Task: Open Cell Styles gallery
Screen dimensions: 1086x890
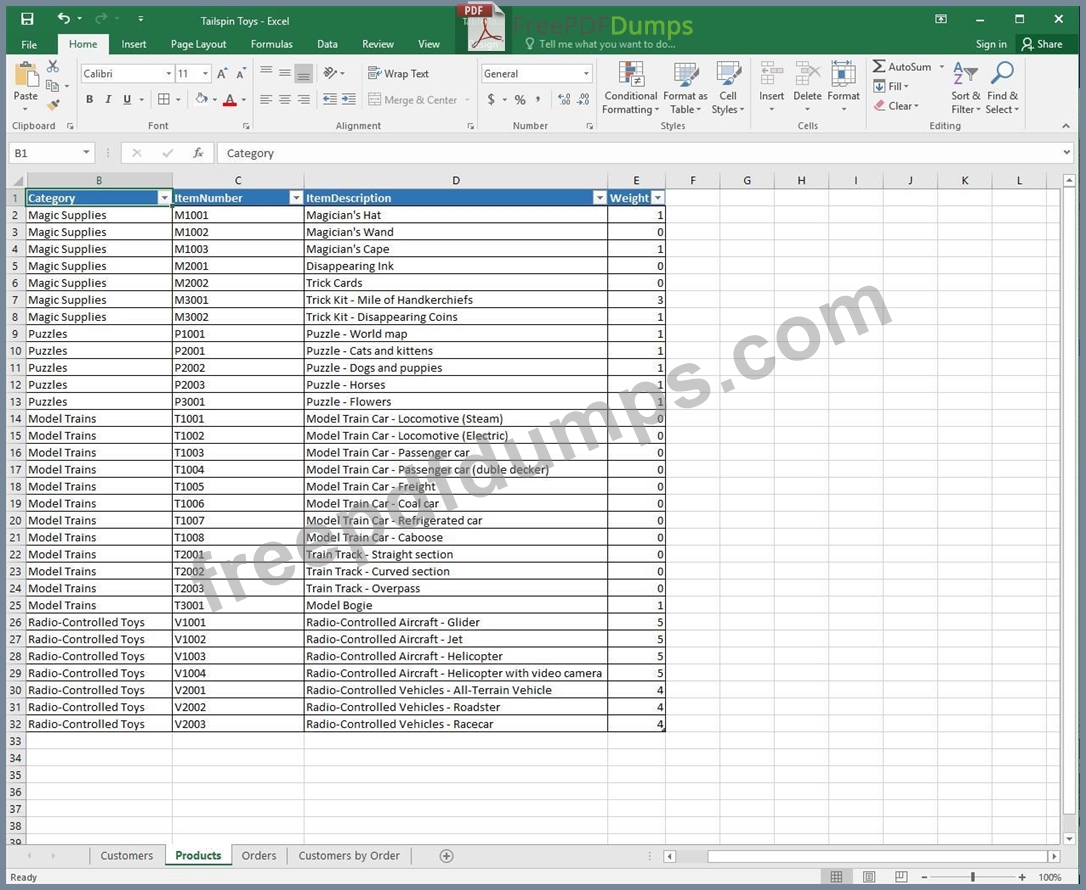Action: coord(728,88)
